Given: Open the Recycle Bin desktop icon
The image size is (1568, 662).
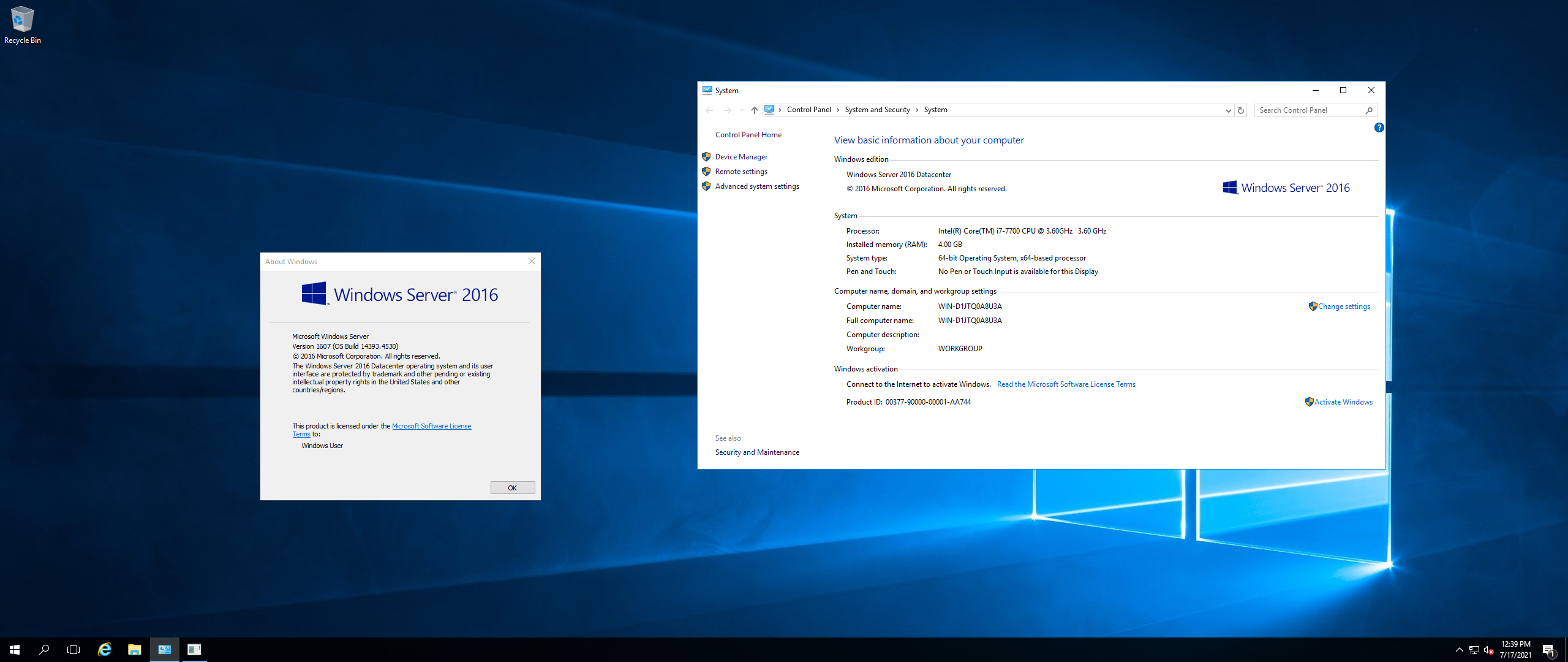Looking at the screenshot, I should (23, 26).
